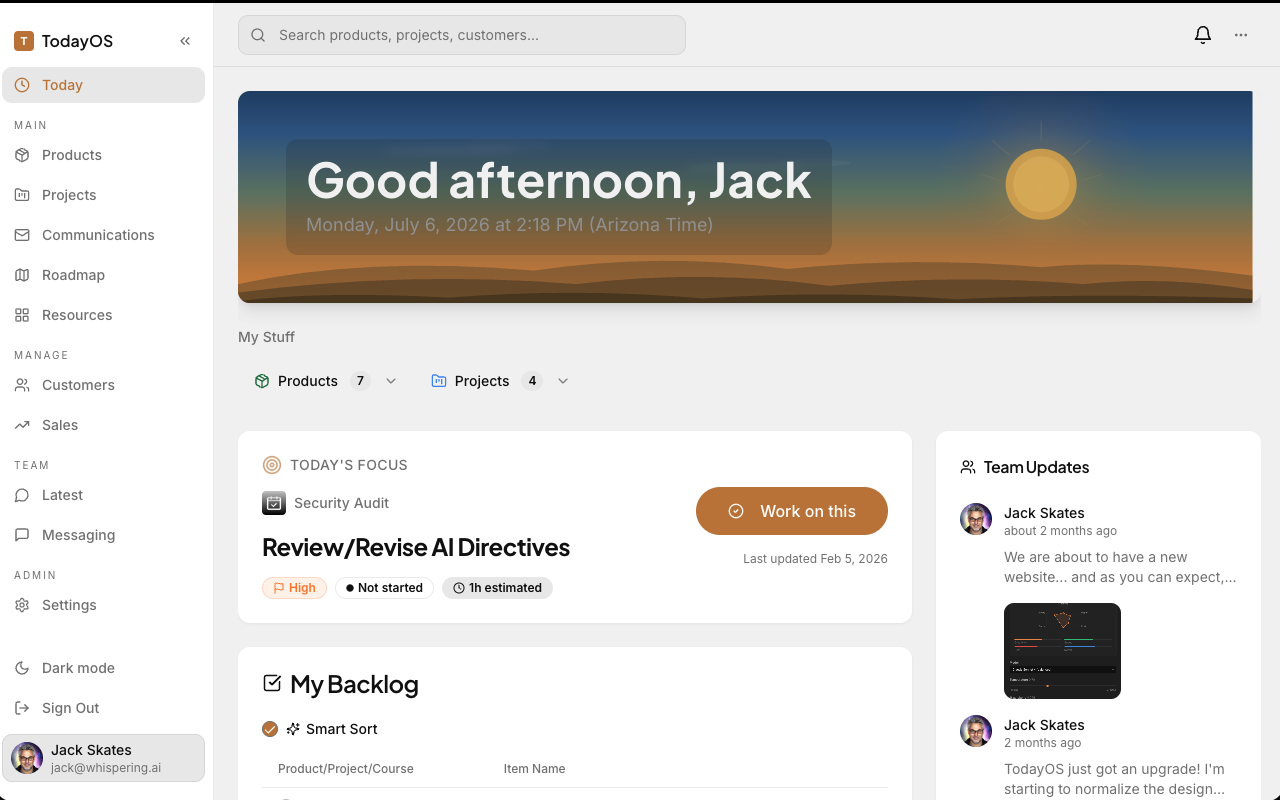Open notifications bell icon
1280x800 pixels.
[1203, 35]
